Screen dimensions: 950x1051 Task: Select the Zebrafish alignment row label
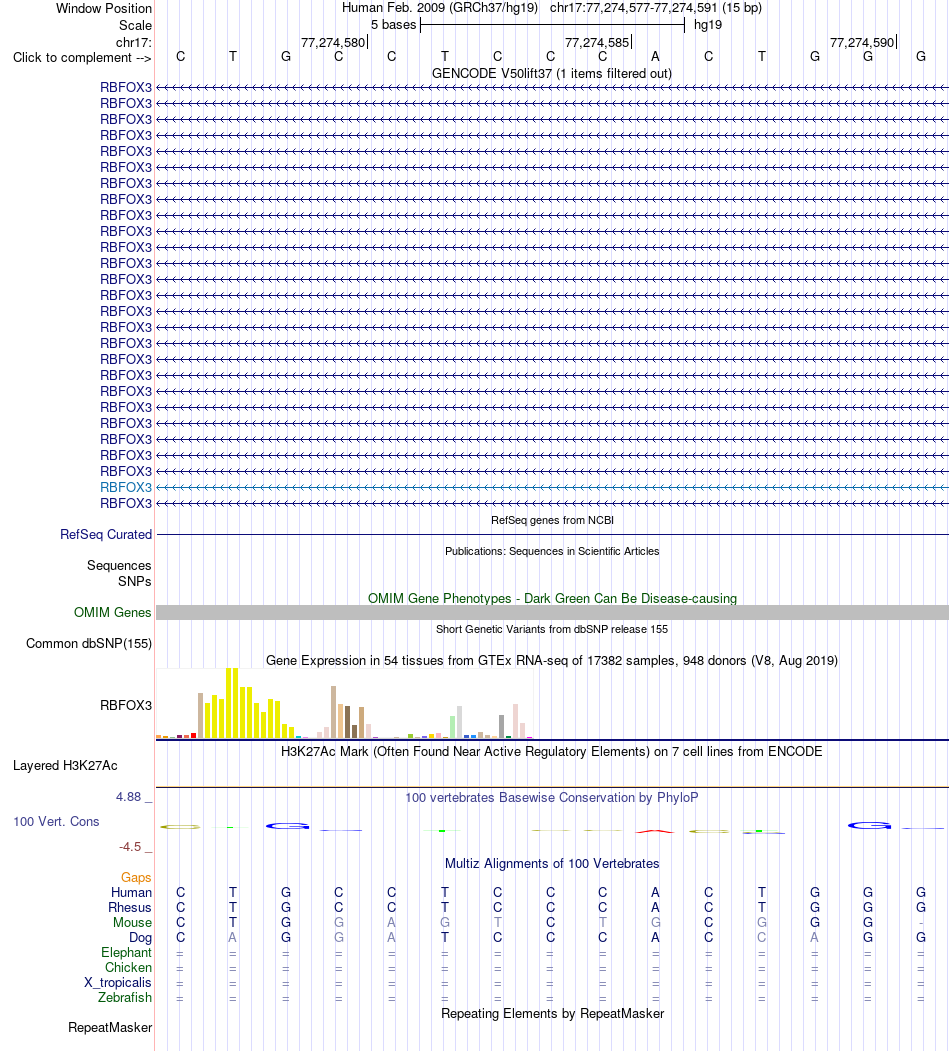point(125,997)
